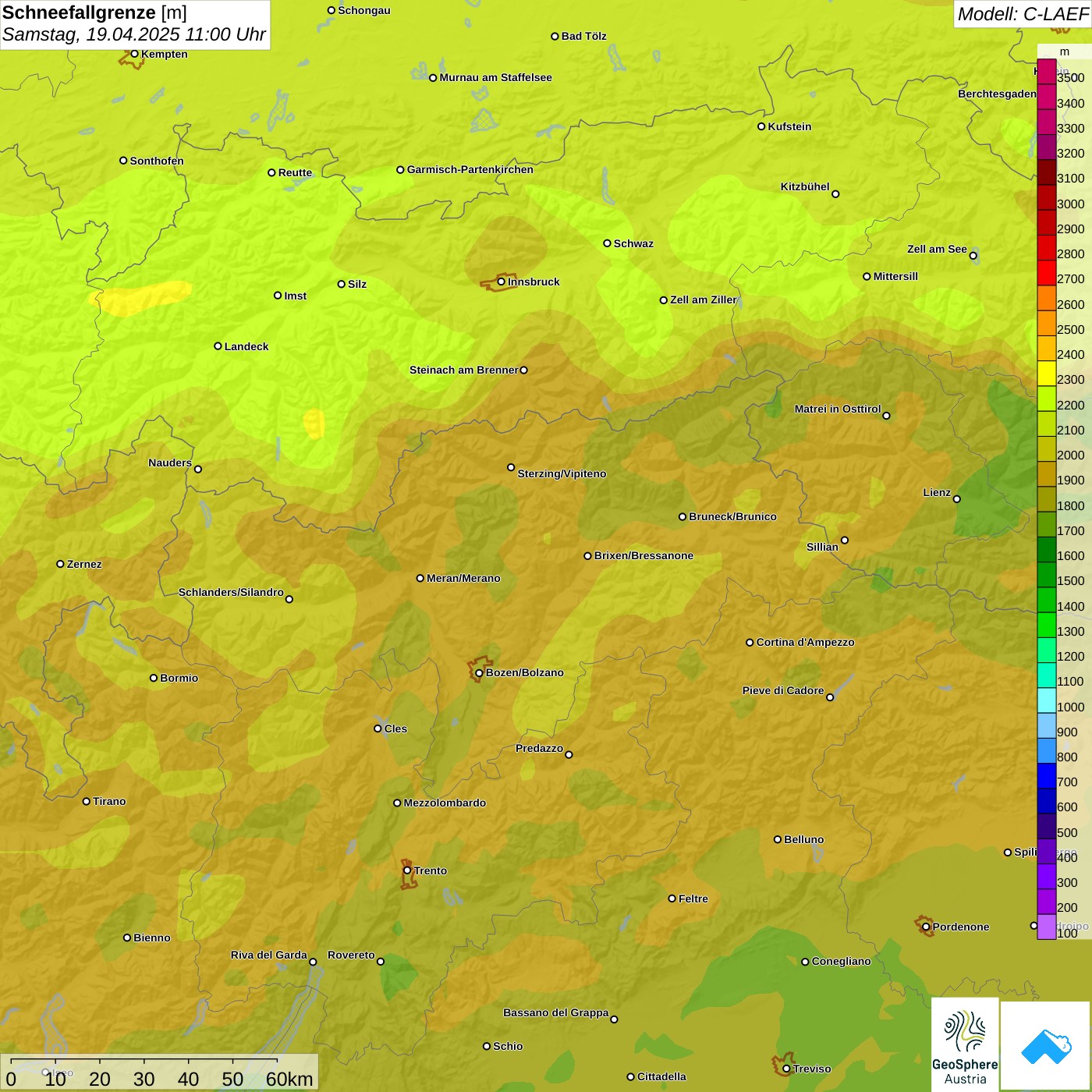Click the Treviso city marker
1092x1092 pixels.
pos(786,1069)
